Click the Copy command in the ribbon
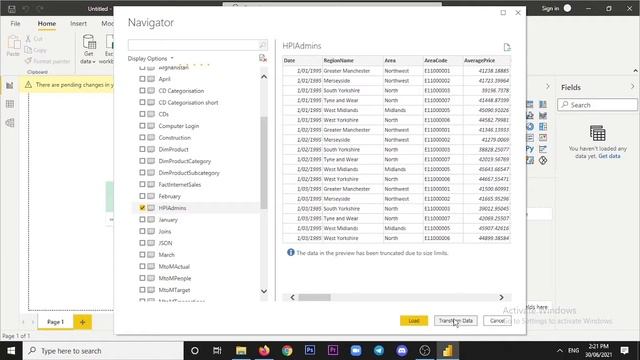The height and width of the screenshot is (360, 640). [x=35, y=50]
